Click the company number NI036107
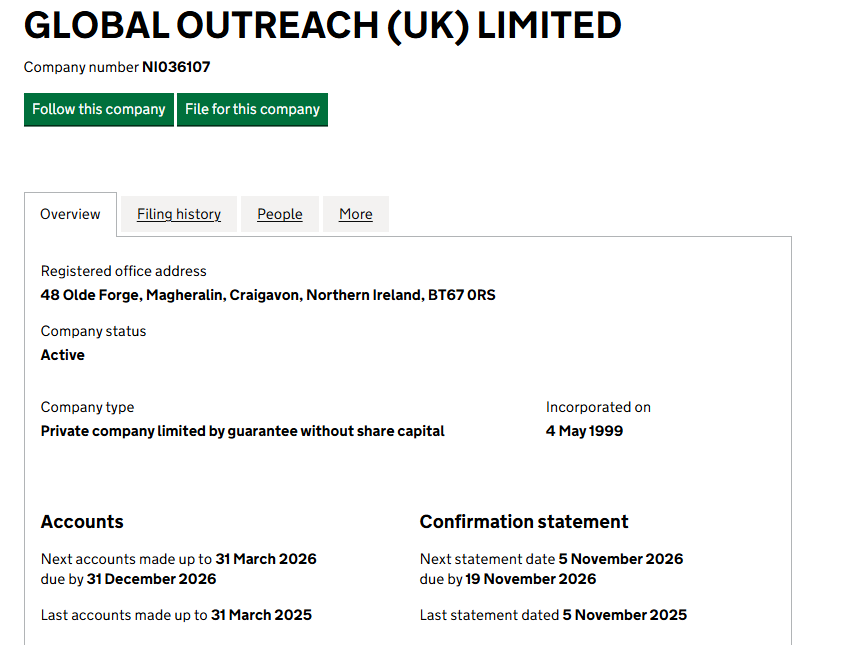Viewport: 868px width, 645px height. [x=176, y=67]
